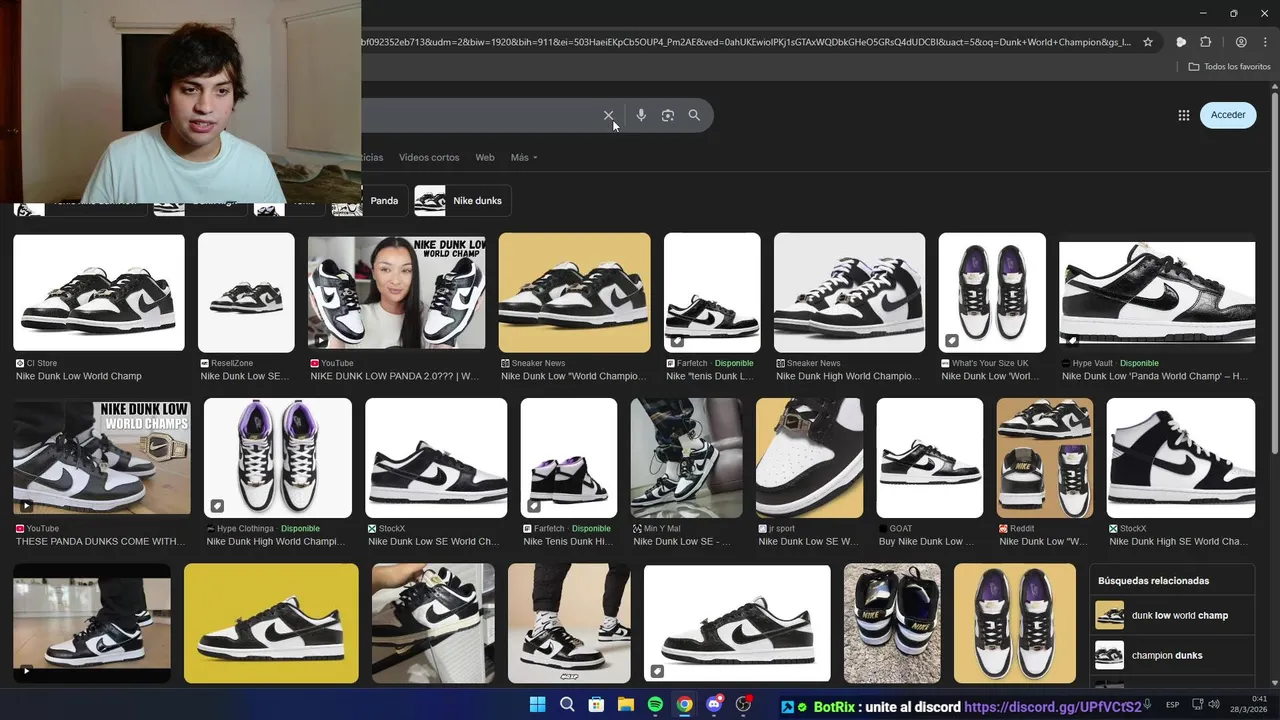Screen dimensions: 1280x720
Task: Click the browser address bar URL
Action: 745,42
